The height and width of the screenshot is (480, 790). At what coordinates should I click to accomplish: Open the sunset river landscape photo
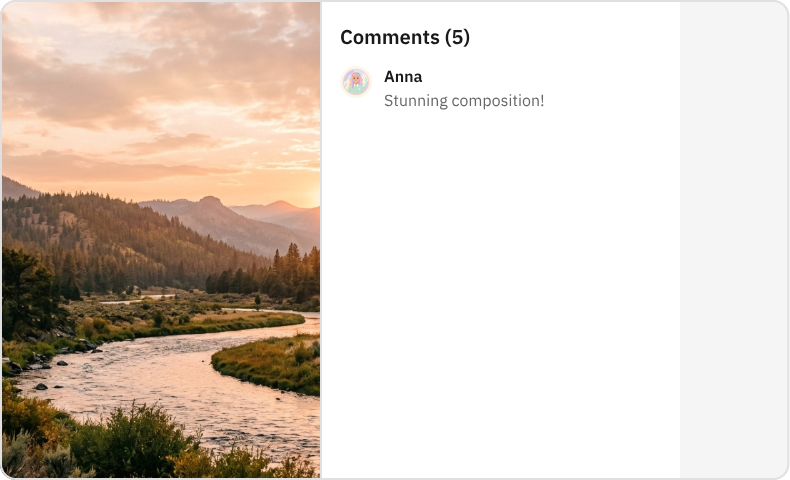[x=161, y=240]
